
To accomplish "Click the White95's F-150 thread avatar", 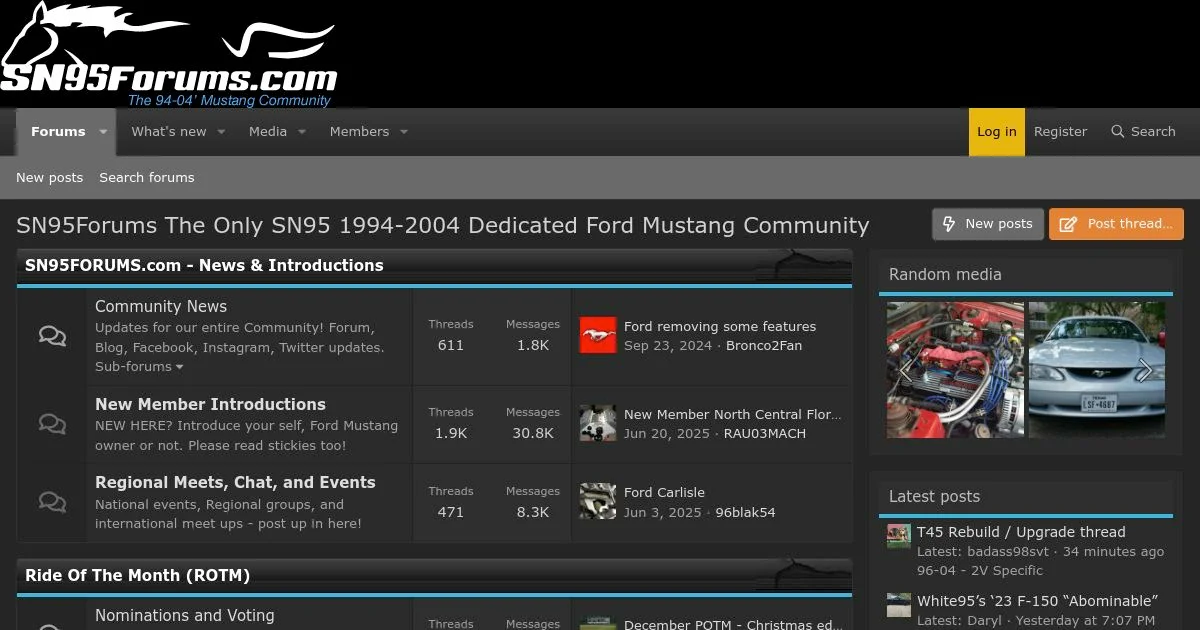I will click(899, 605).
